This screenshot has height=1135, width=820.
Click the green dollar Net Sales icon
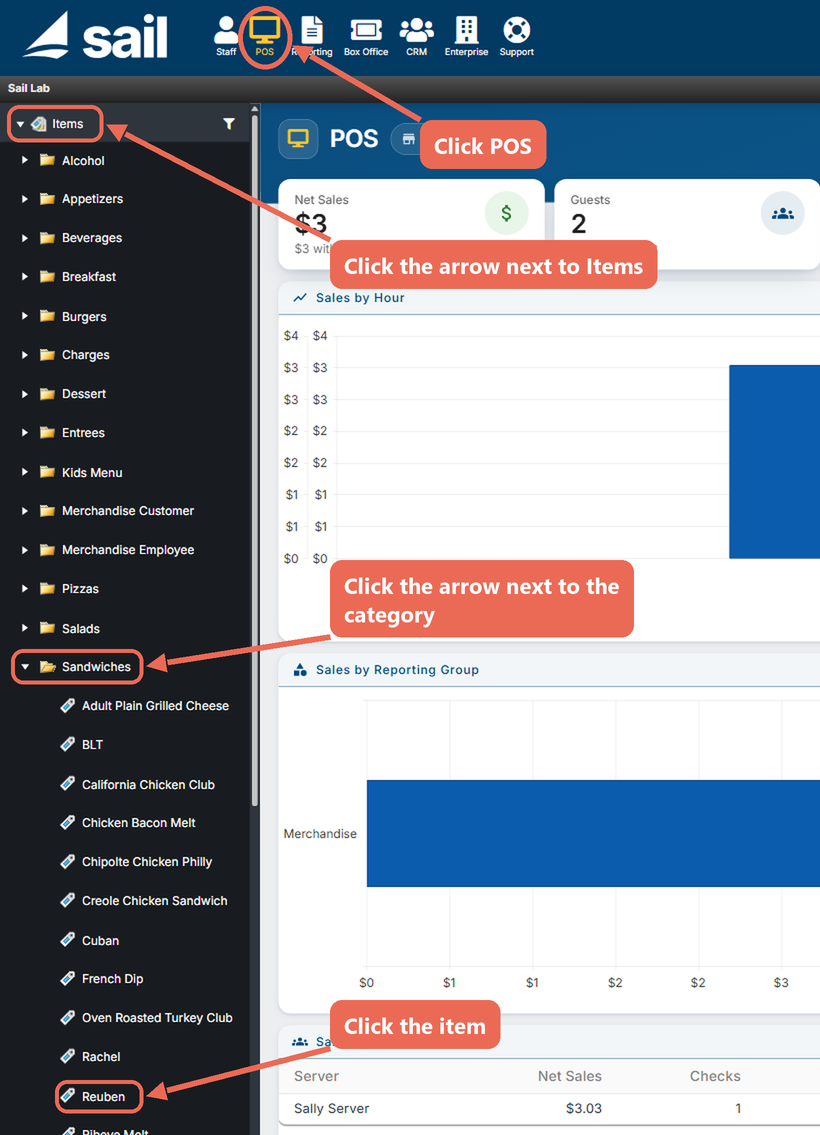pos(506,213)
